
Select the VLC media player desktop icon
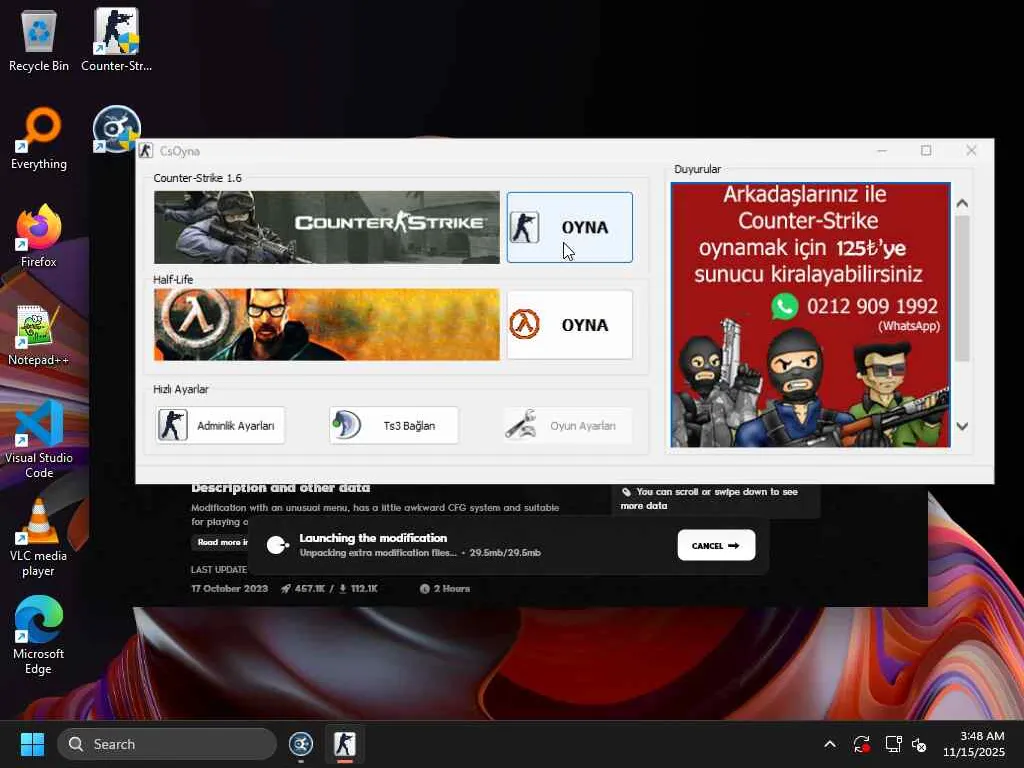[39, 538]
